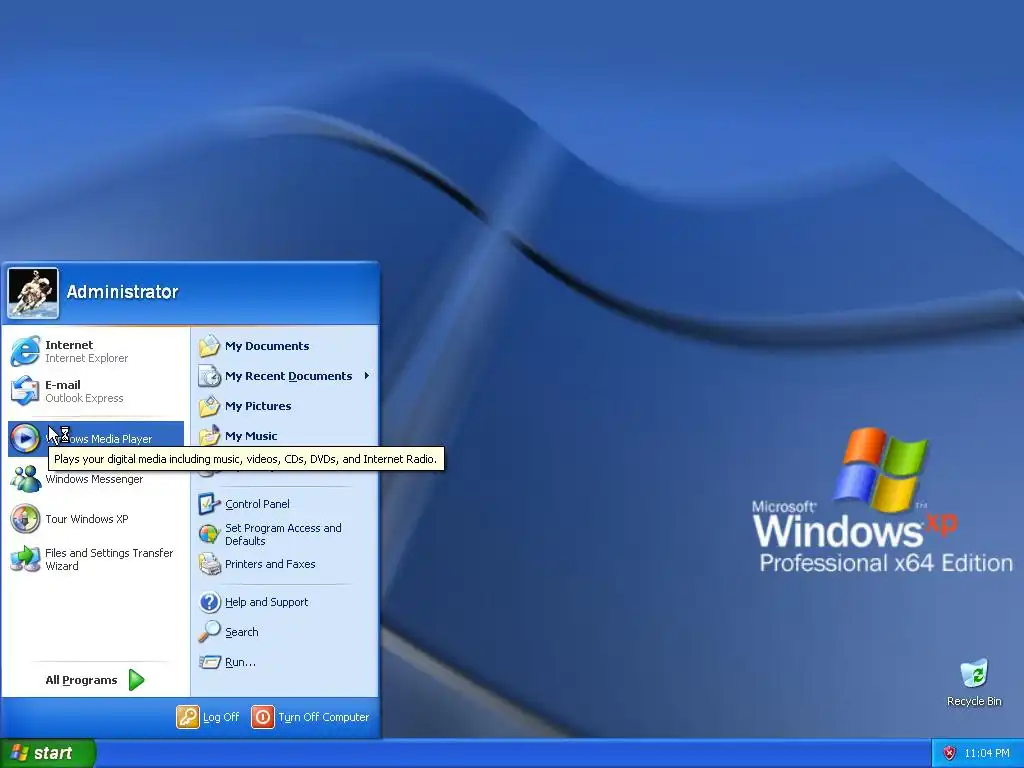Expand My Recent Documents submenu arrow

coord(366,376)
